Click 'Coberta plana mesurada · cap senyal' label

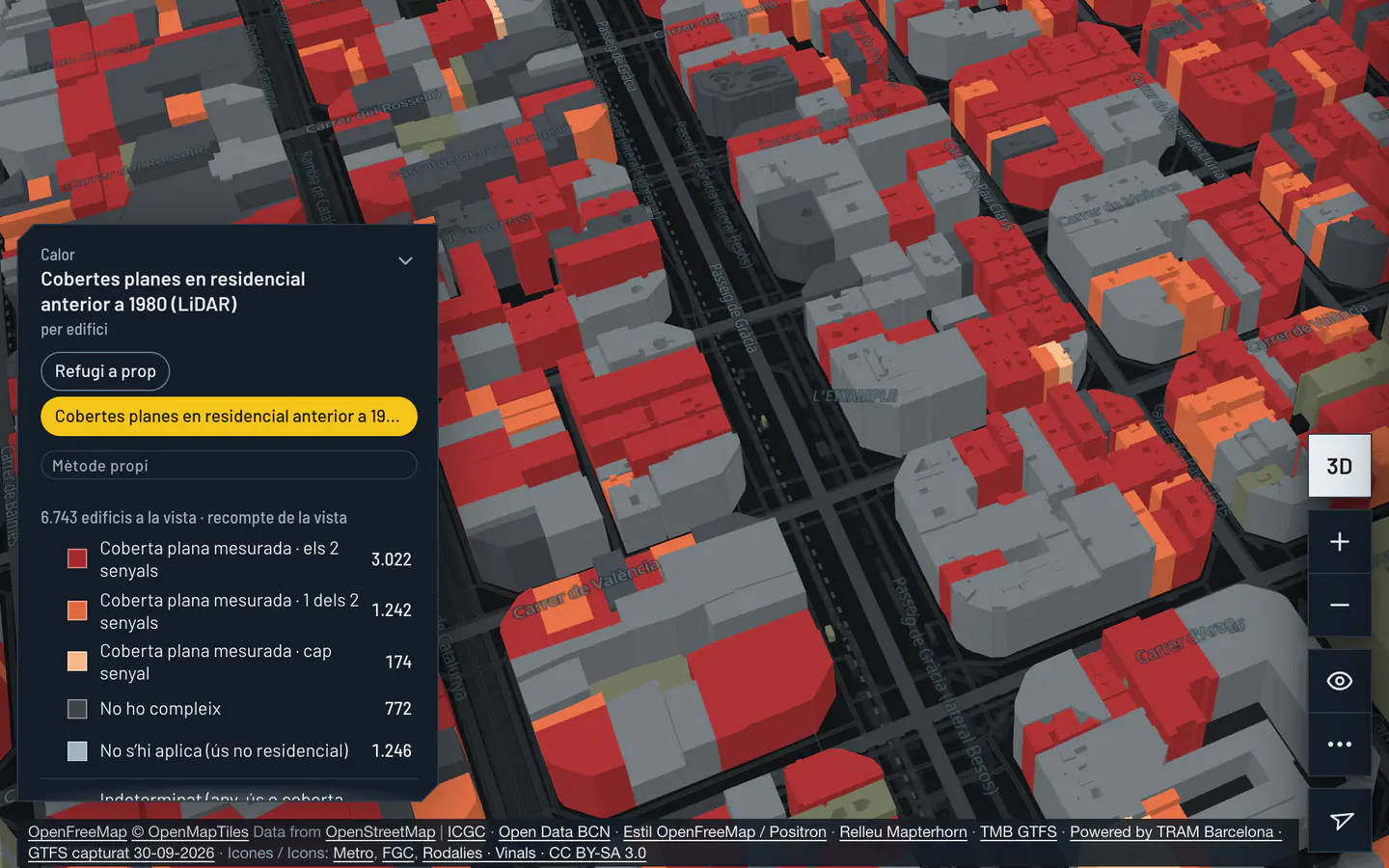coord(216,663)
